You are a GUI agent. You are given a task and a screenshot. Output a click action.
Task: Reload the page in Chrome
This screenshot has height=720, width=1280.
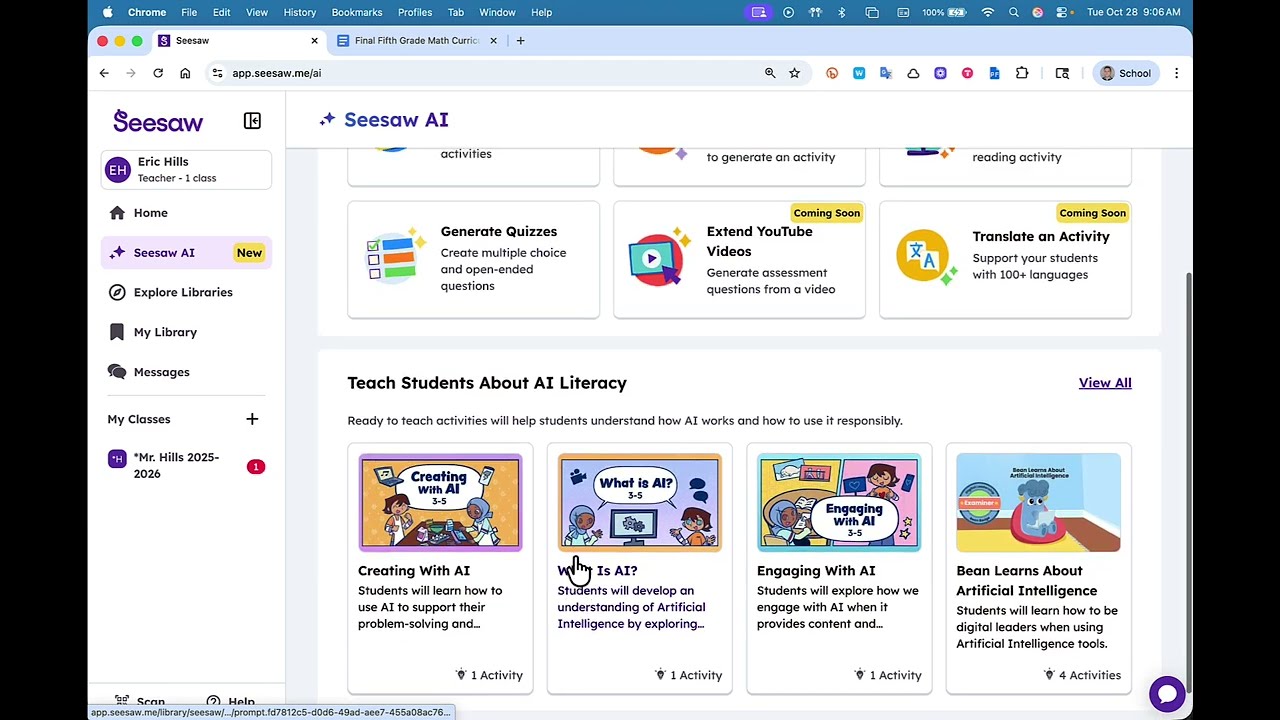tap(158, 73)
